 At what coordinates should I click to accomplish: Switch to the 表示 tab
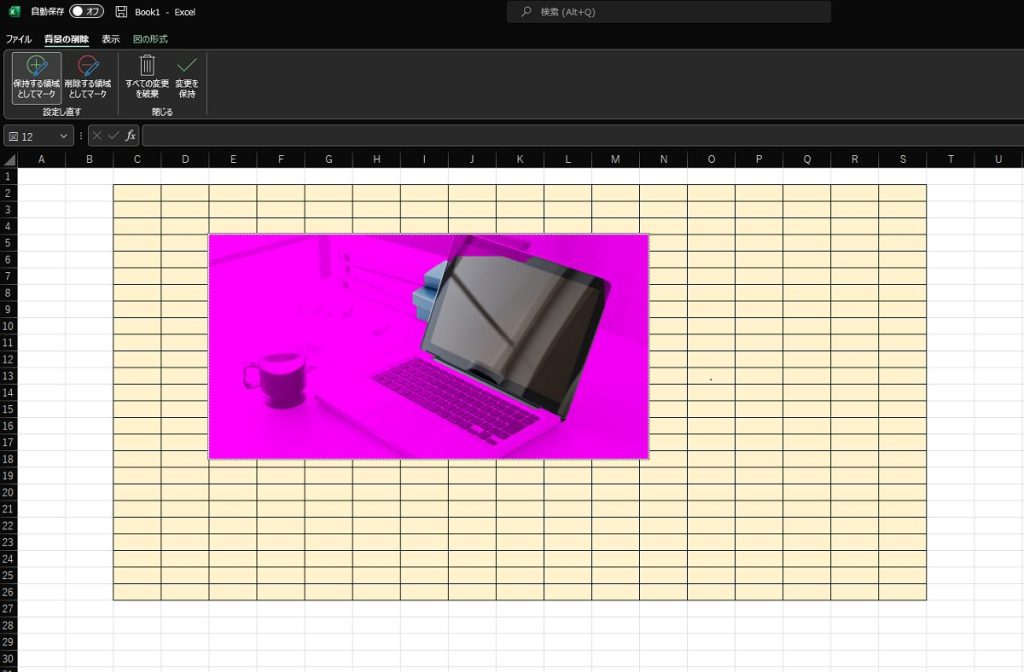pos(110,39)
